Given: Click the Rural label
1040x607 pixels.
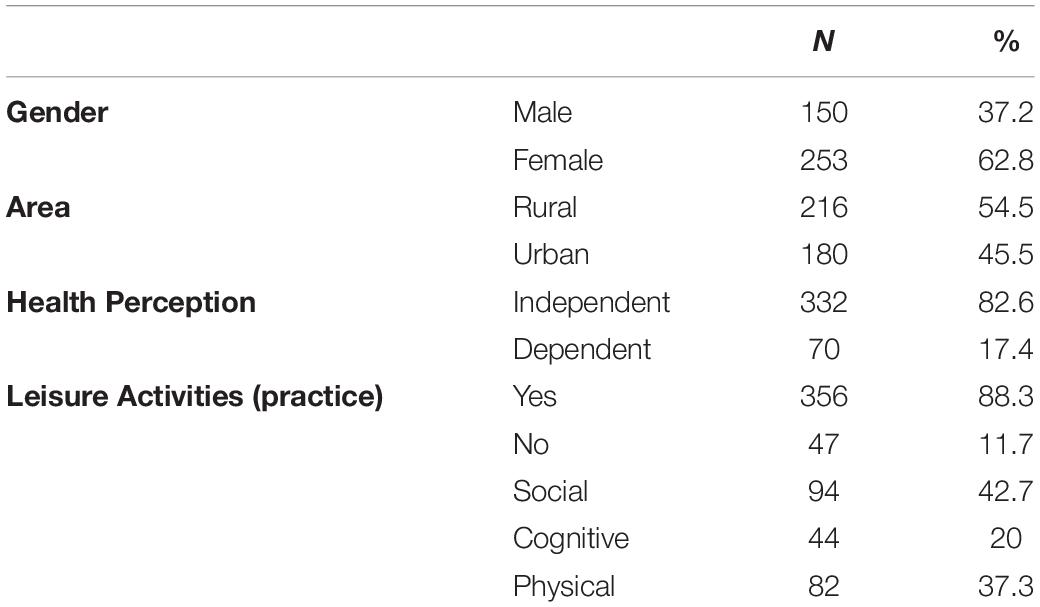Looking at the screenshot, I should pyautogui.click(x=545, y=207).
